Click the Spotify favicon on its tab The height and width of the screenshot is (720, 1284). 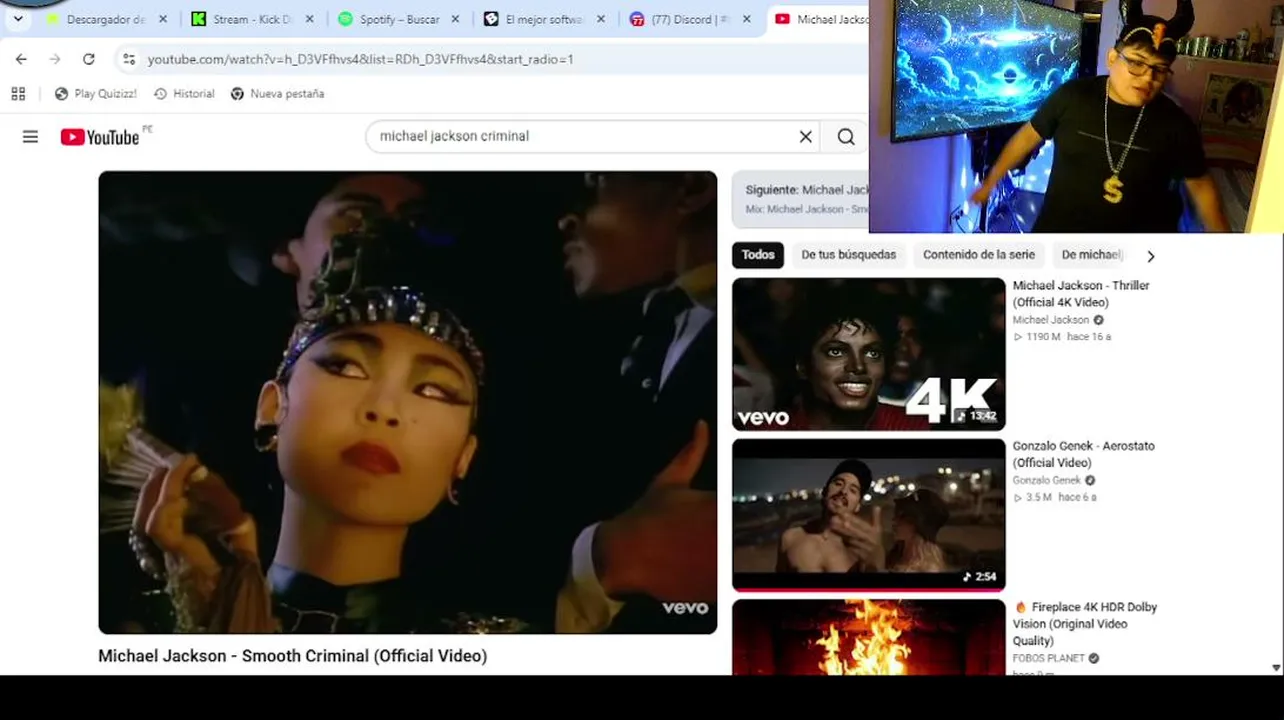(345, 19)
